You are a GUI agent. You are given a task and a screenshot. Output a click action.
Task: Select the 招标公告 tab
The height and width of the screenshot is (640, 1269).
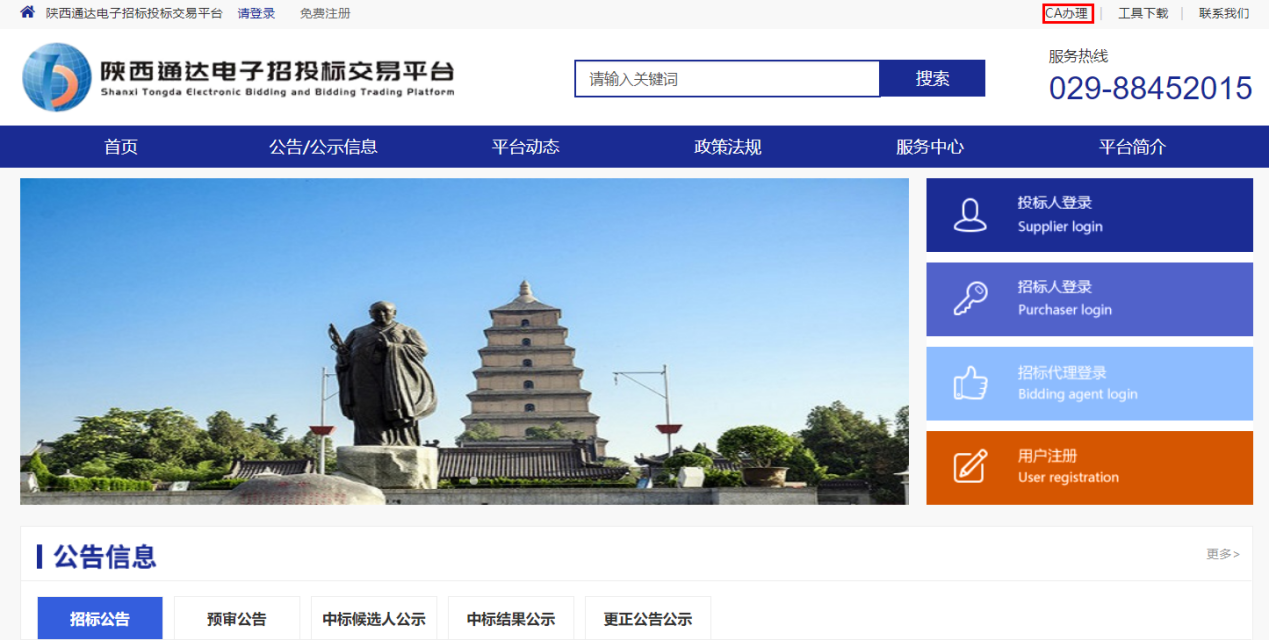[x=100, y=618]
